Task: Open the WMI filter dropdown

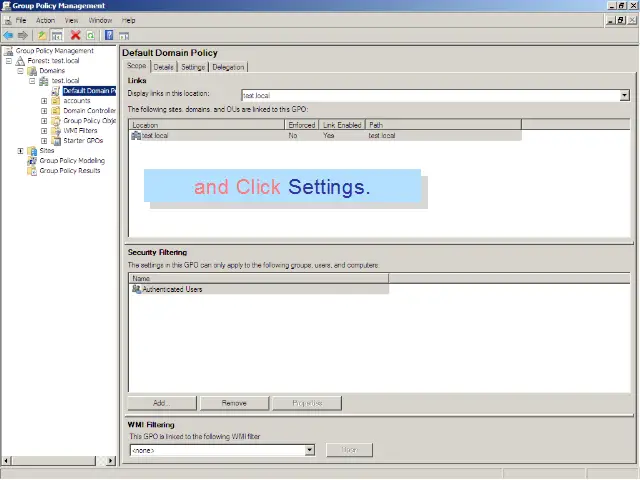Action: tap(309, 450)
